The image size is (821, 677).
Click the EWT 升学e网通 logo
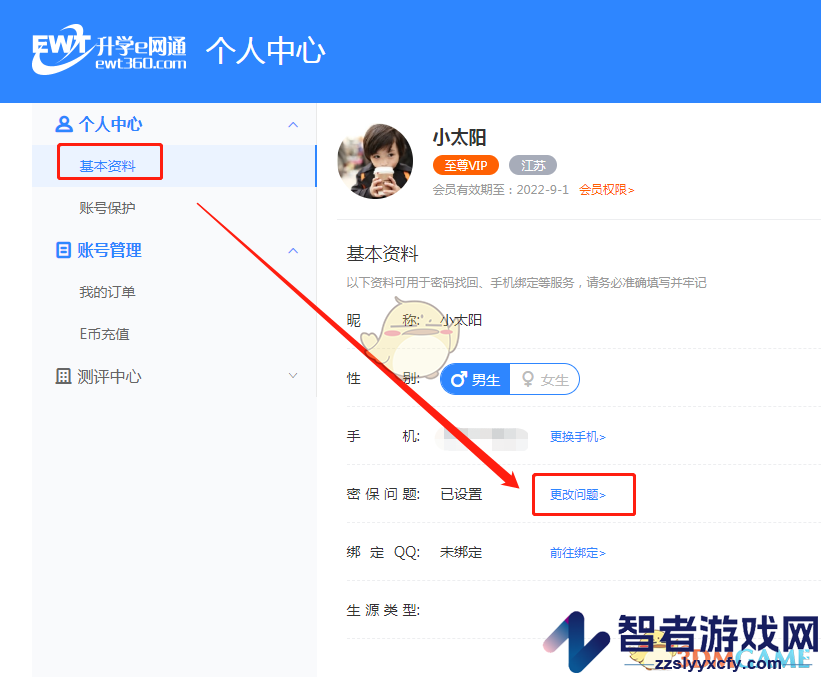tap(109, 49)
